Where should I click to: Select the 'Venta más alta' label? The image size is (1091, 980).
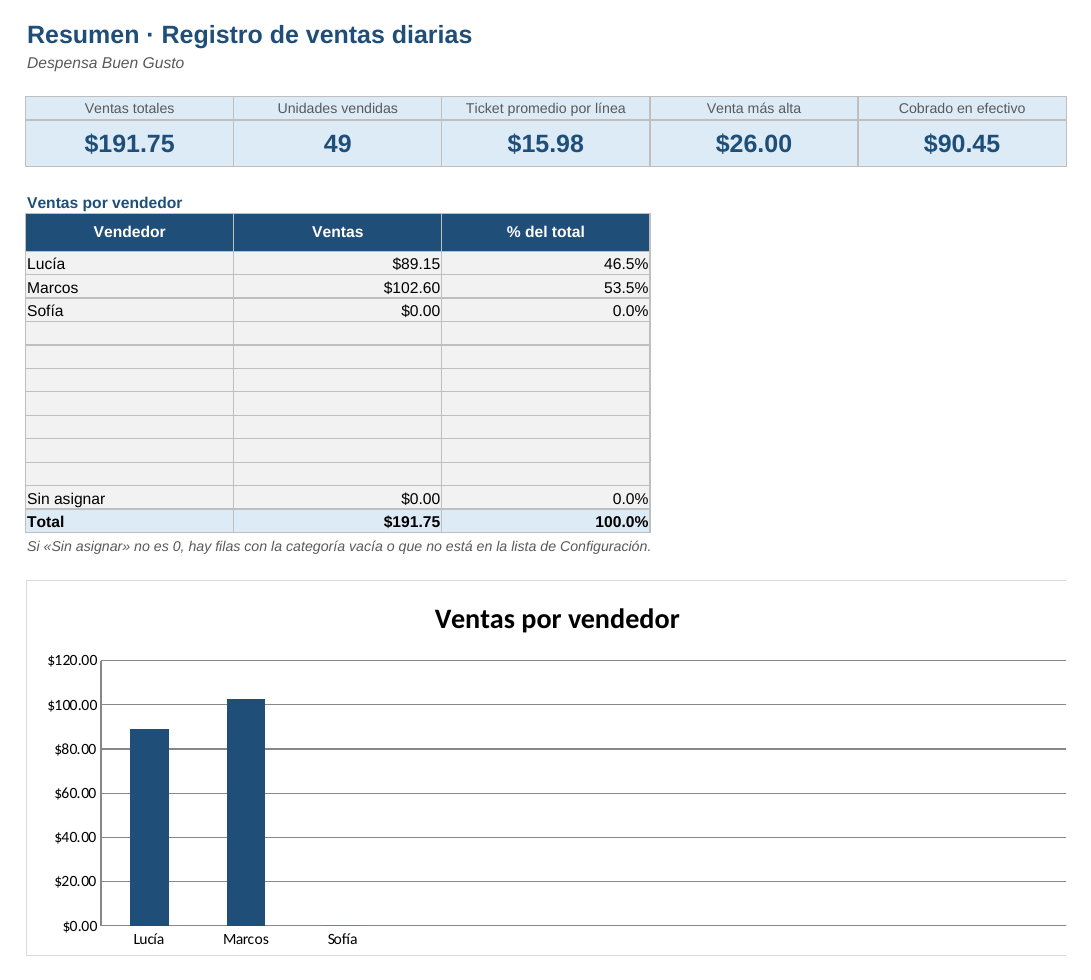click(754, 109)
